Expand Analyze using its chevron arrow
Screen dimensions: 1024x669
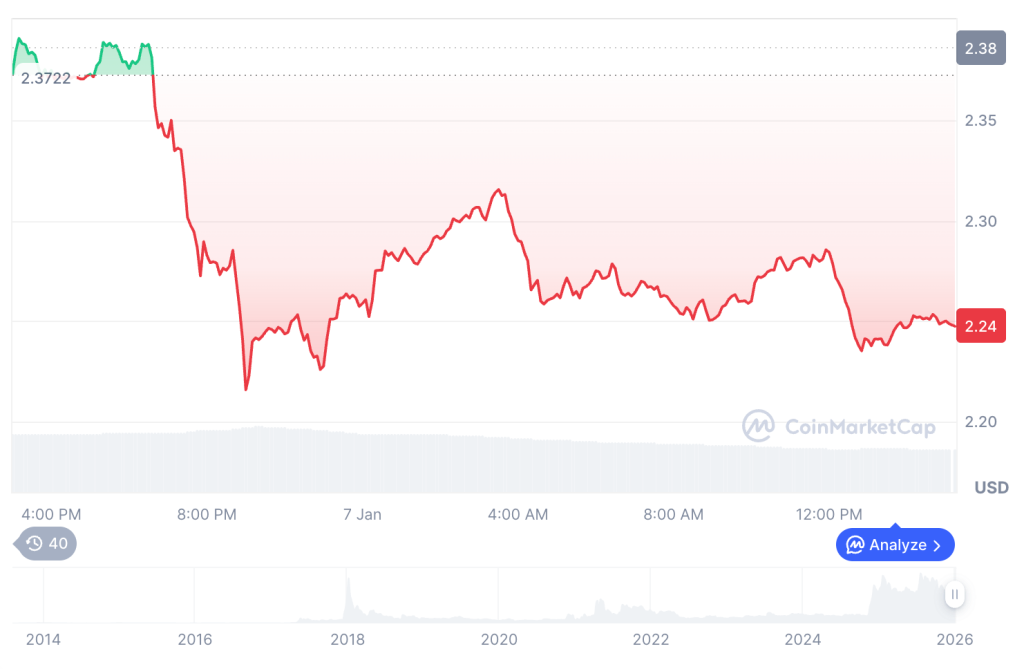[934, 545]
